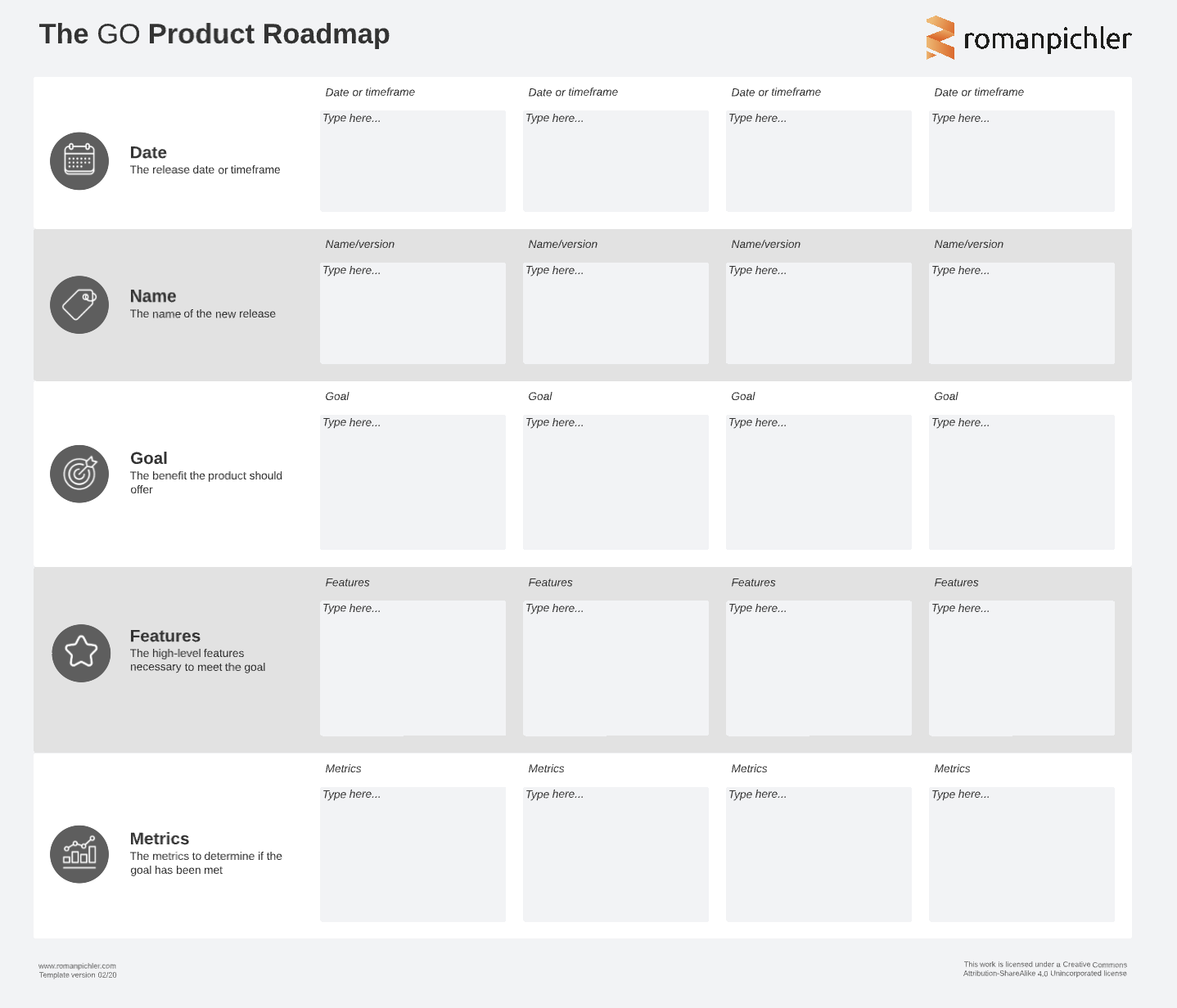Click the calendar icon in the Date row
This screenshot has width=1177, height=1008.
click(79, 160)
